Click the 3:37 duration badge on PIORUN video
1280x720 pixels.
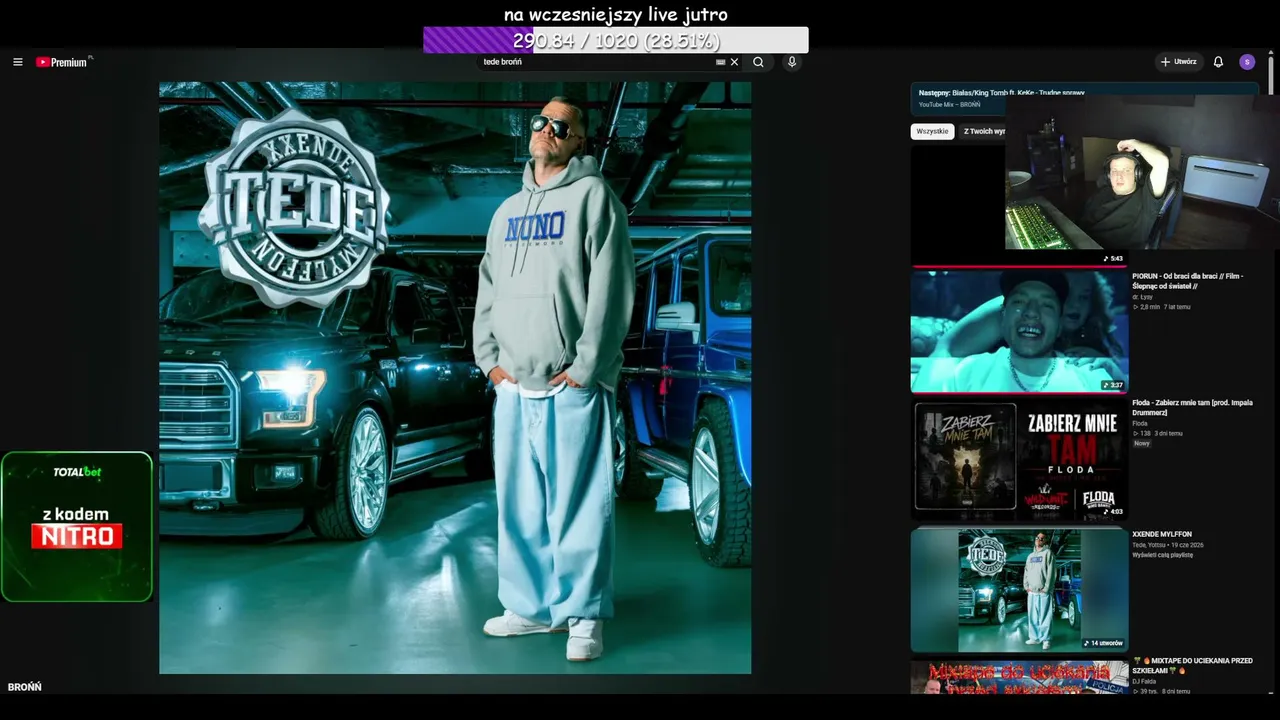(1112, 385)
